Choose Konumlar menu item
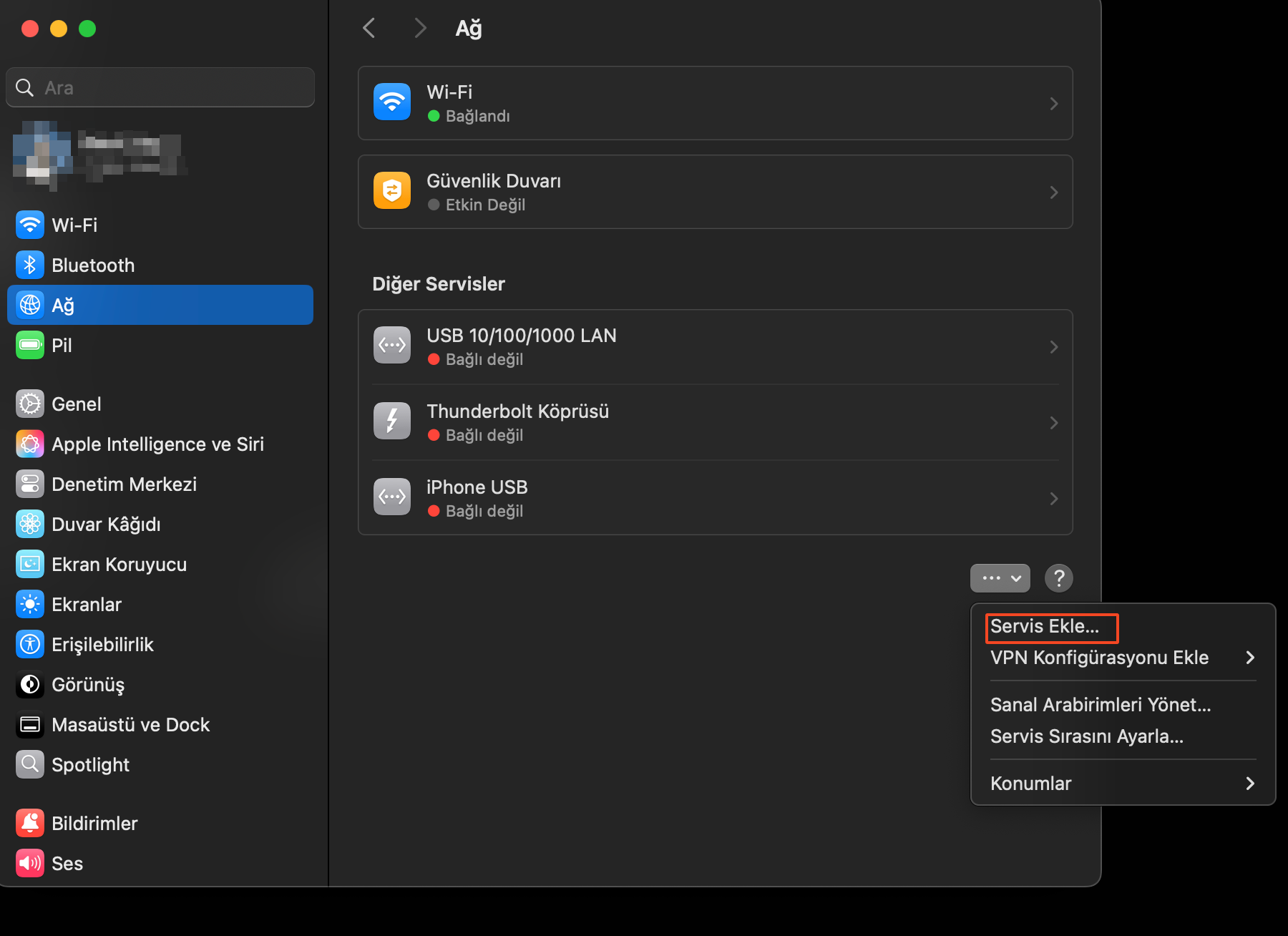Viewport: 1288px width, 936px height. click(1123, 784)
